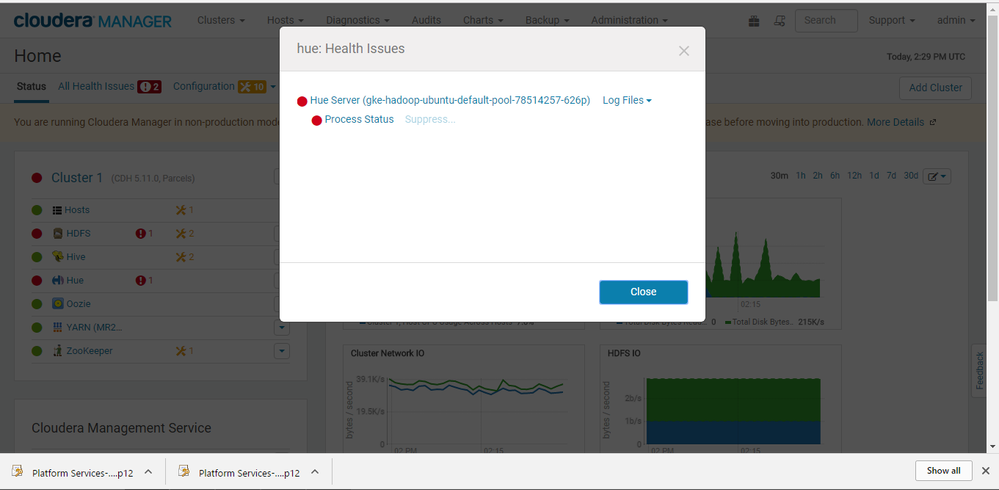Click the running commands icon
The height and width of the screenshot is (490, 999).
tap(779, 21)
